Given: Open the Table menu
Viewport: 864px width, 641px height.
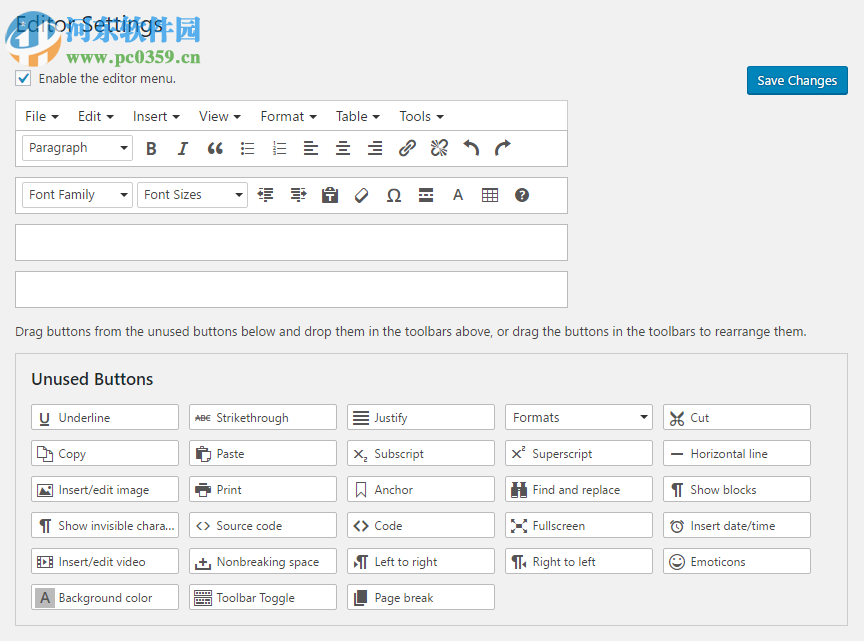Looking at the screenshot, I should coord(358,116).
